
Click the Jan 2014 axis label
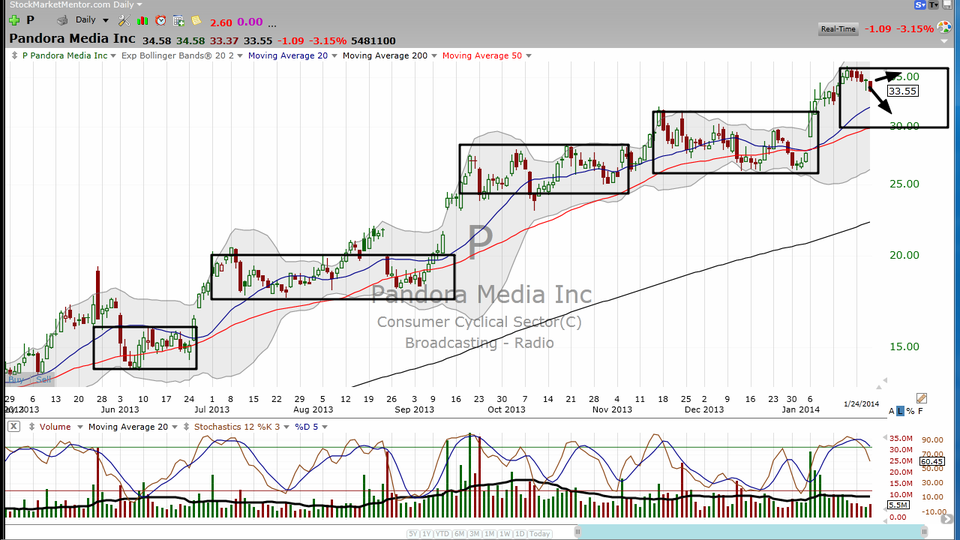(x=800, y=410)
